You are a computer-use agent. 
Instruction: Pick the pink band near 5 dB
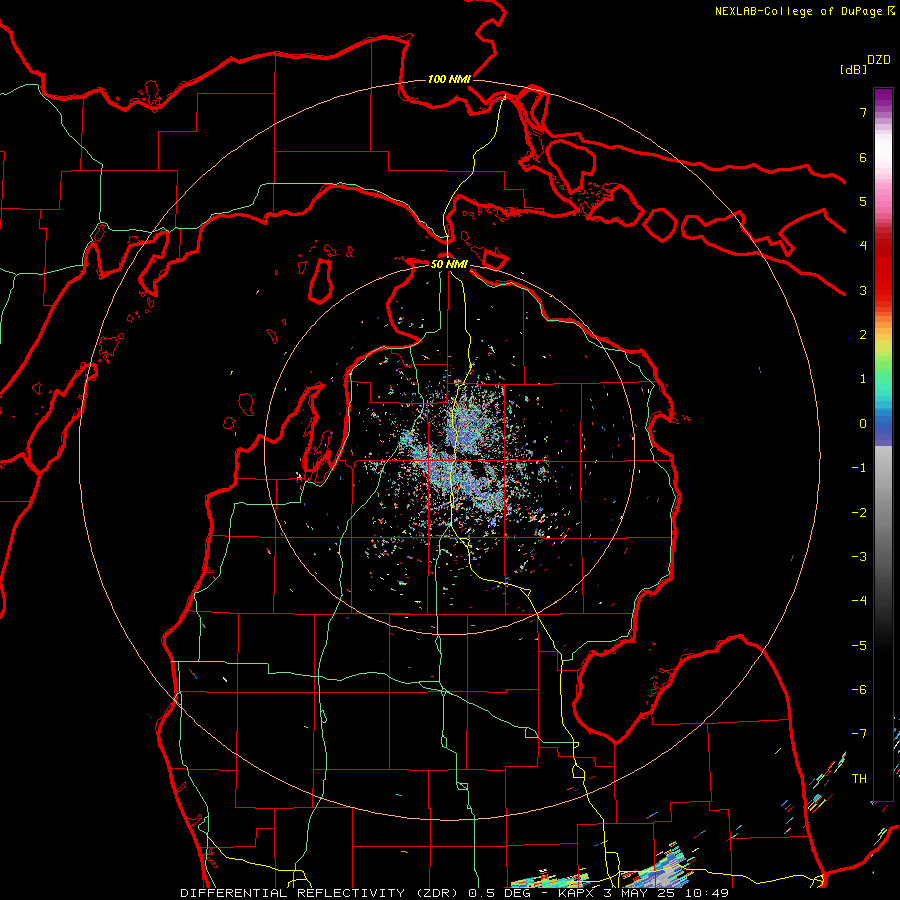tap(883, 201)
